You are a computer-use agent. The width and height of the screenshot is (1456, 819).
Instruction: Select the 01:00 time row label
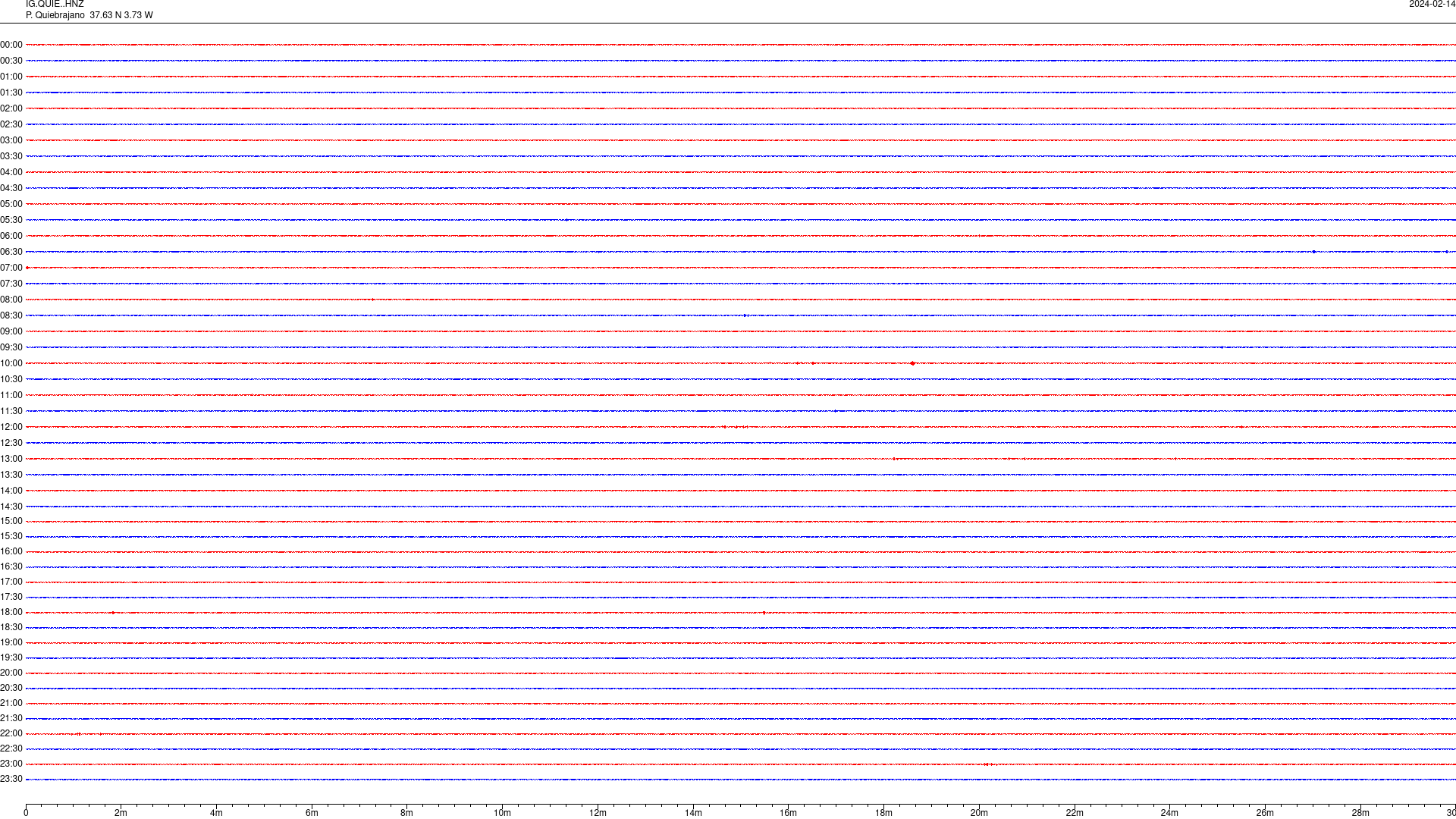[x=11, y=77]
